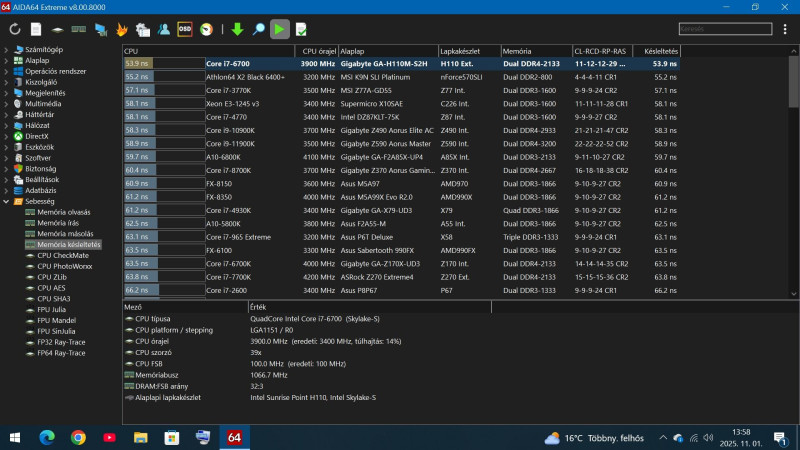Screen dimensions: 800x450
Task: Start the benchmark with green play button
Action: click(x=280, y=29)
